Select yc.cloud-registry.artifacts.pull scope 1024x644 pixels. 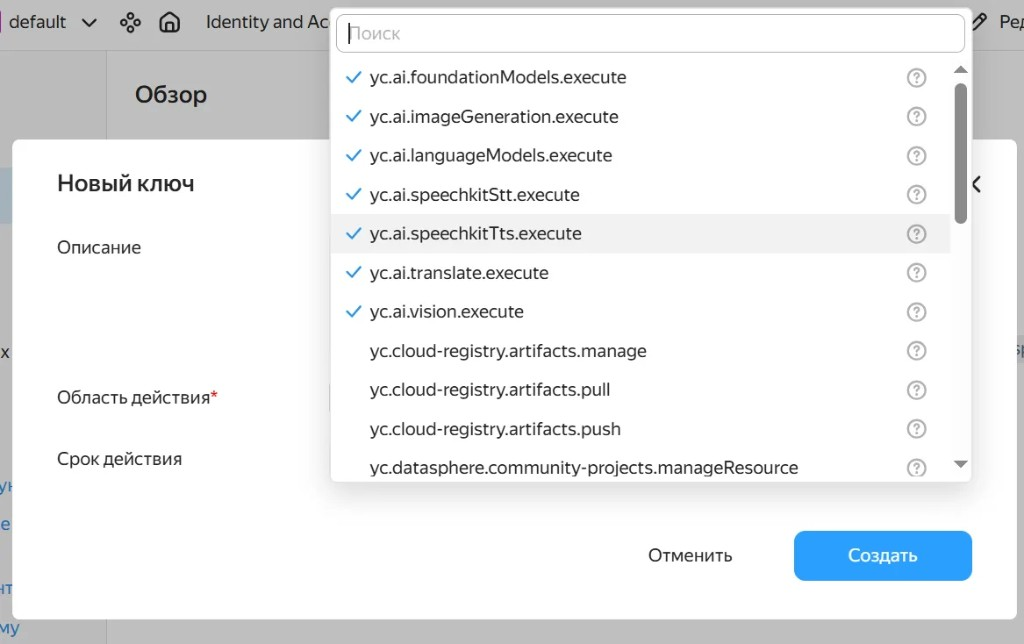pyautogui.click(x=640, y=390)
